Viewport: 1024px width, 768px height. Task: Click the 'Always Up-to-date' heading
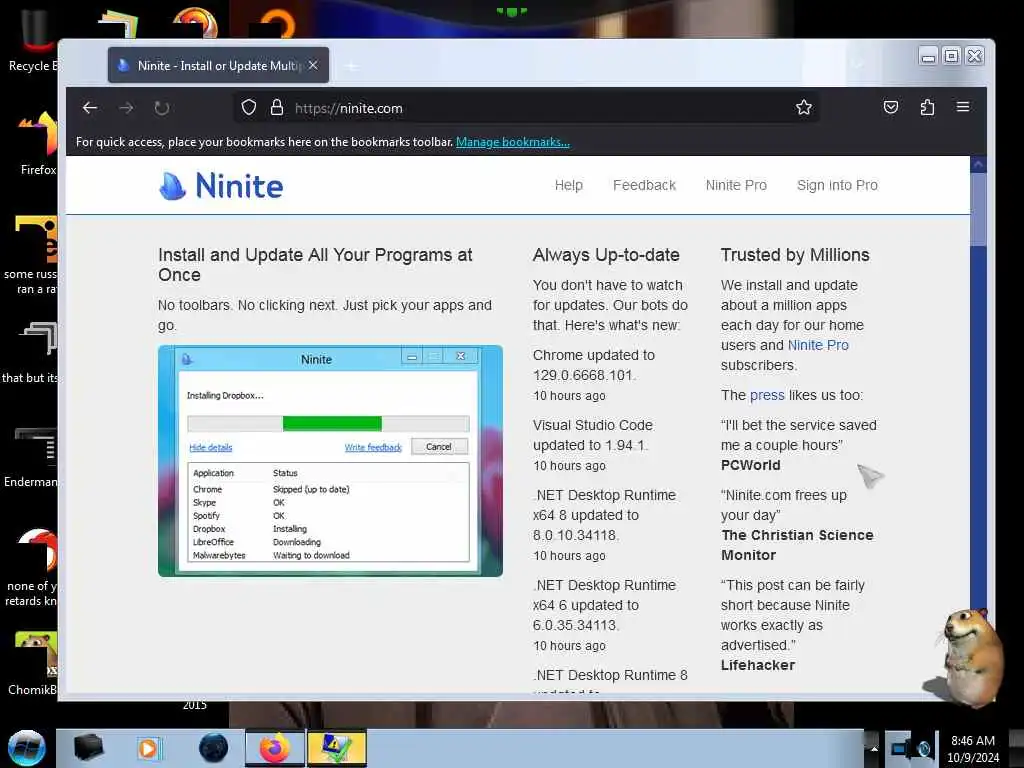pyautogui.click(x=606, y=255)
